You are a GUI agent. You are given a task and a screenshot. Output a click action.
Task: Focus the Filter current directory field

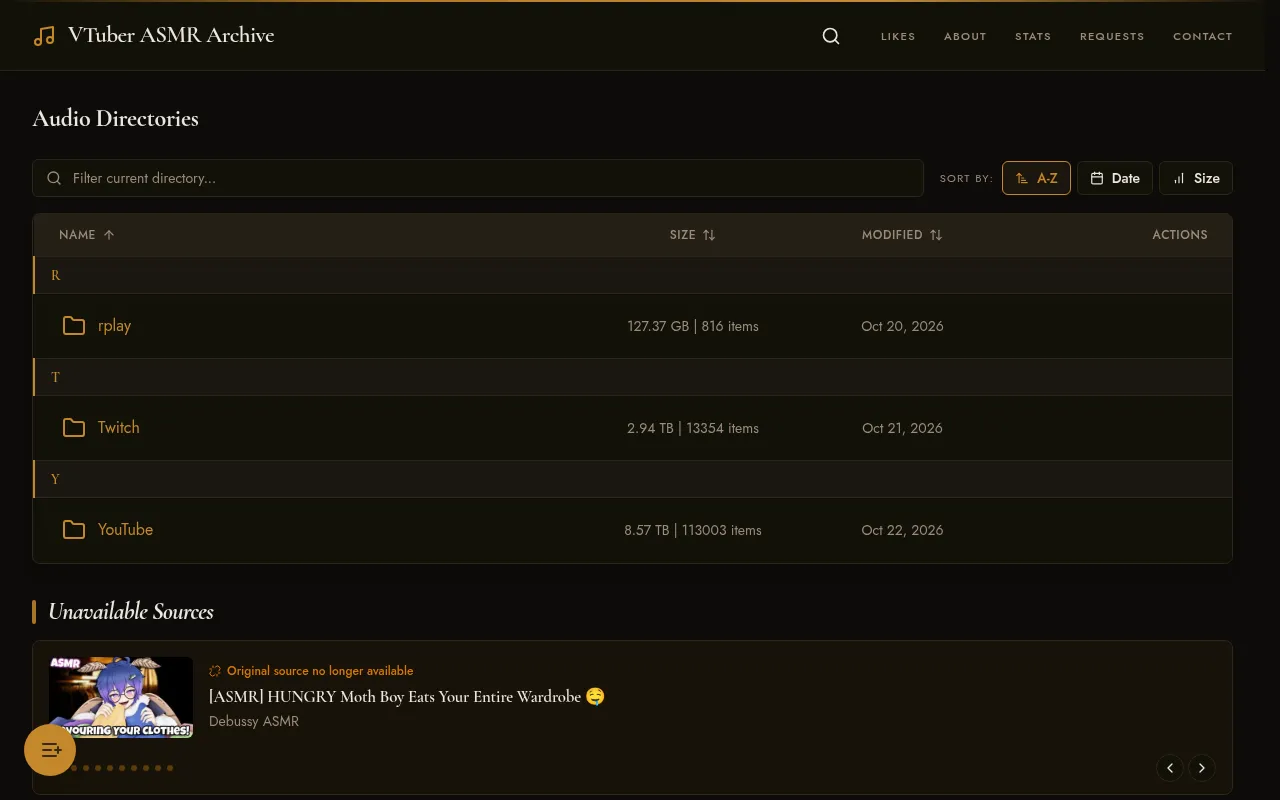click(478, 178)
